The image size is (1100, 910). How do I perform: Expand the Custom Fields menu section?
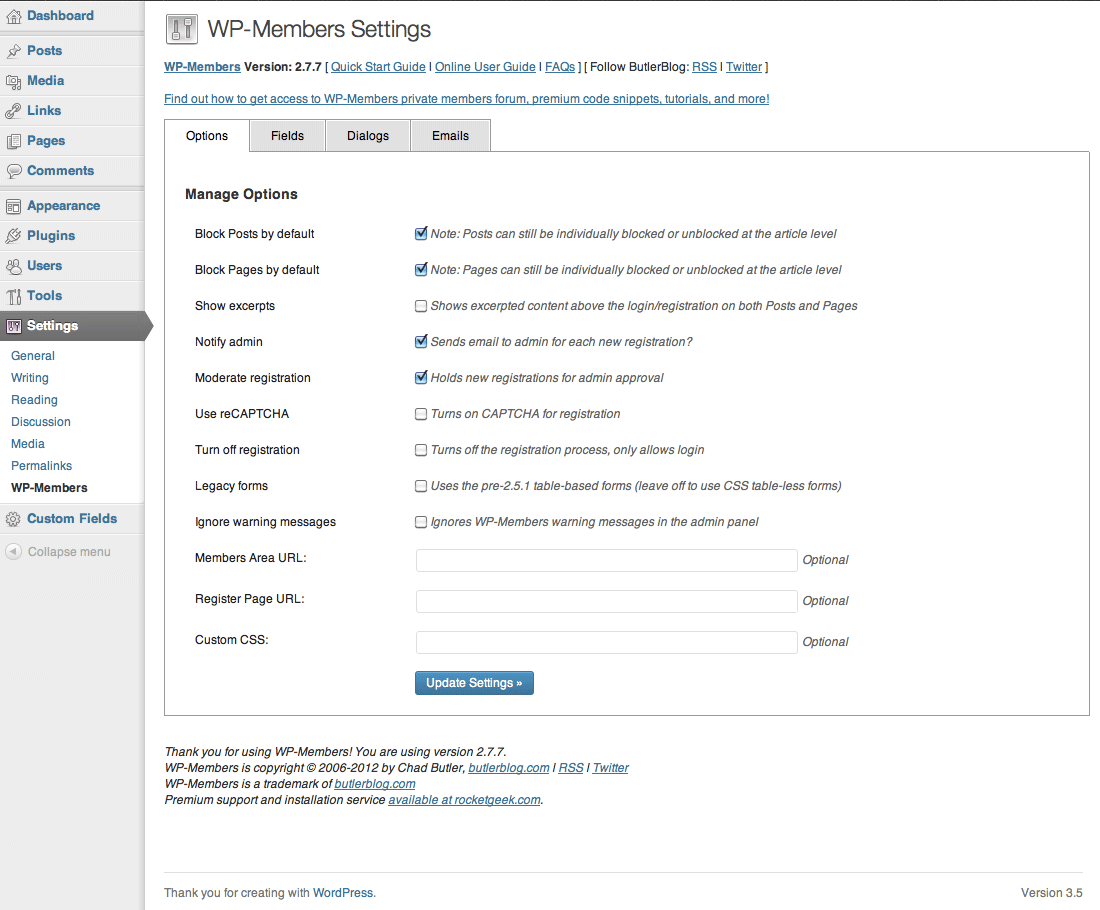pyautogui.click(x=72, y=519)
